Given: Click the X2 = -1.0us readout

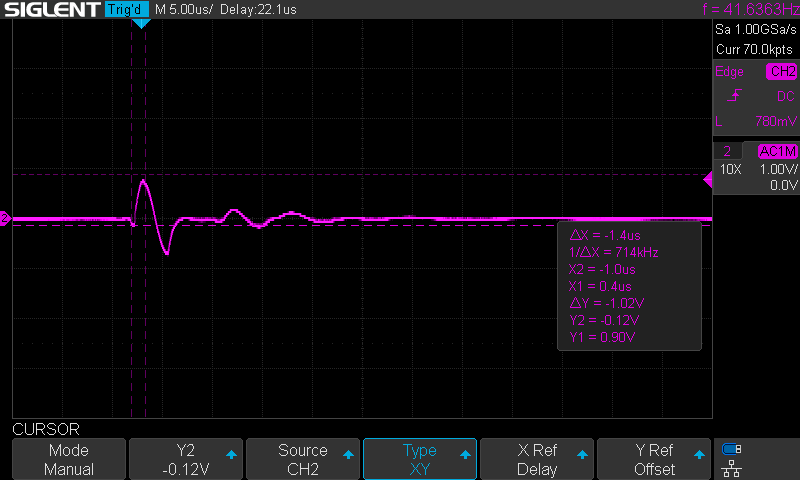Looking at the screenshot, I should [602, 269].
